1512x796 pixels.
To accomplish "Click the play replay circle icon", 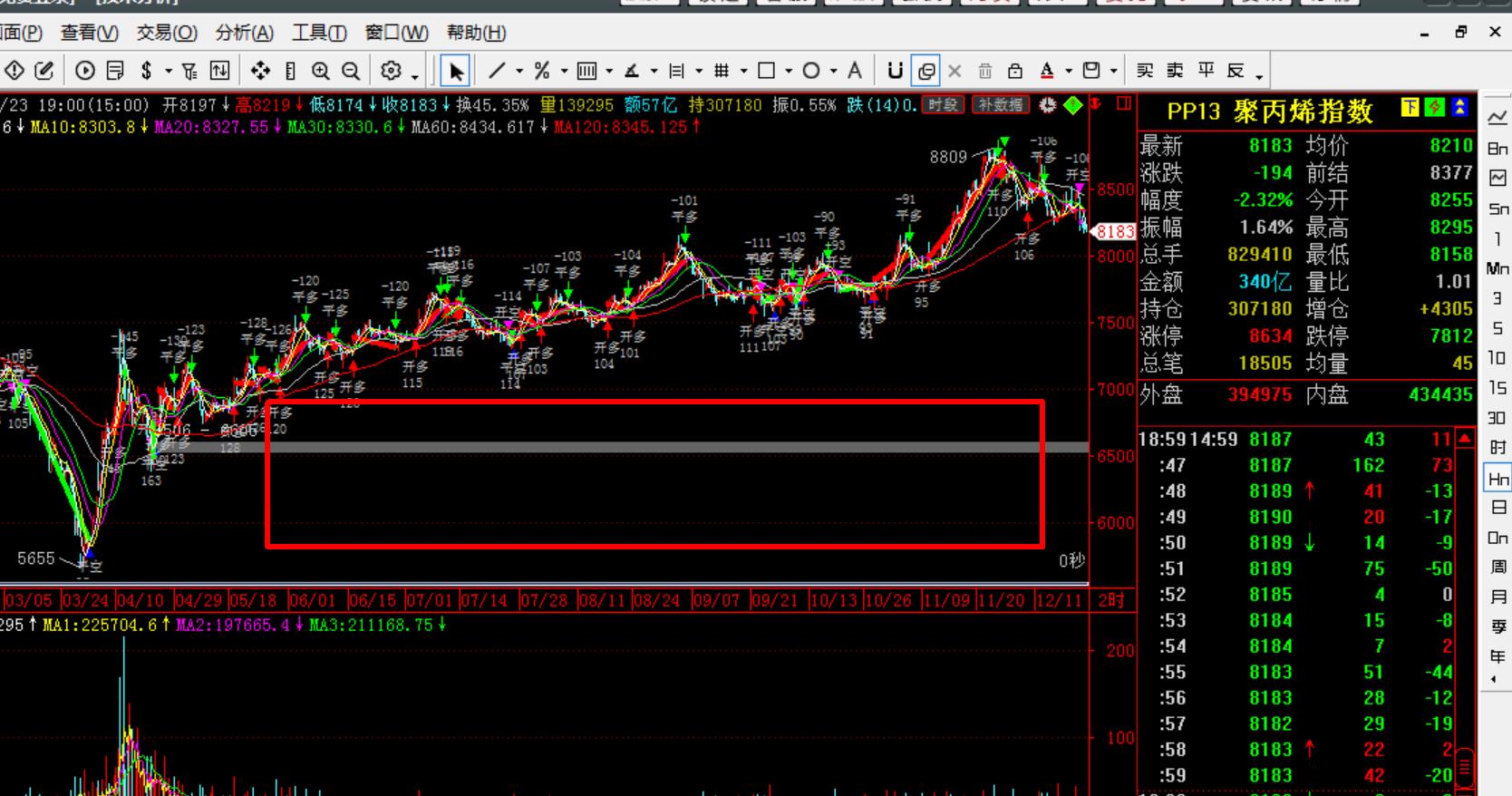I will pos(85,71).
